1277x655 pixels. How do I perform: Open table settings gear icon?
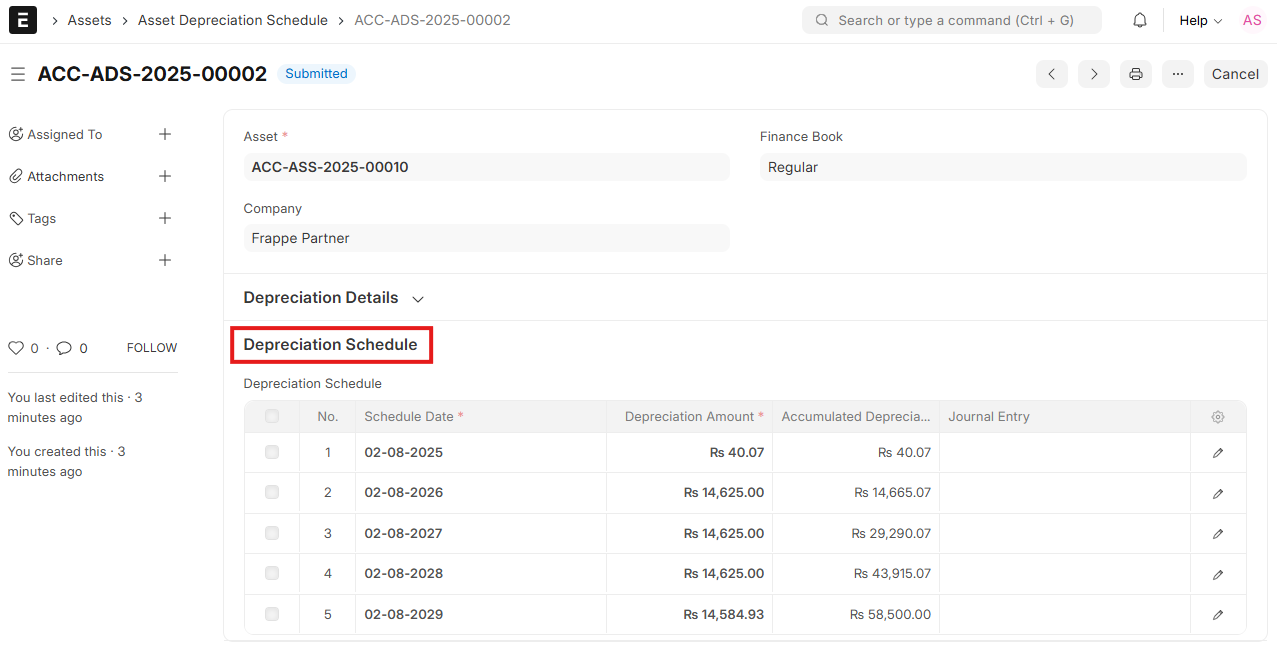point(1217,417)
